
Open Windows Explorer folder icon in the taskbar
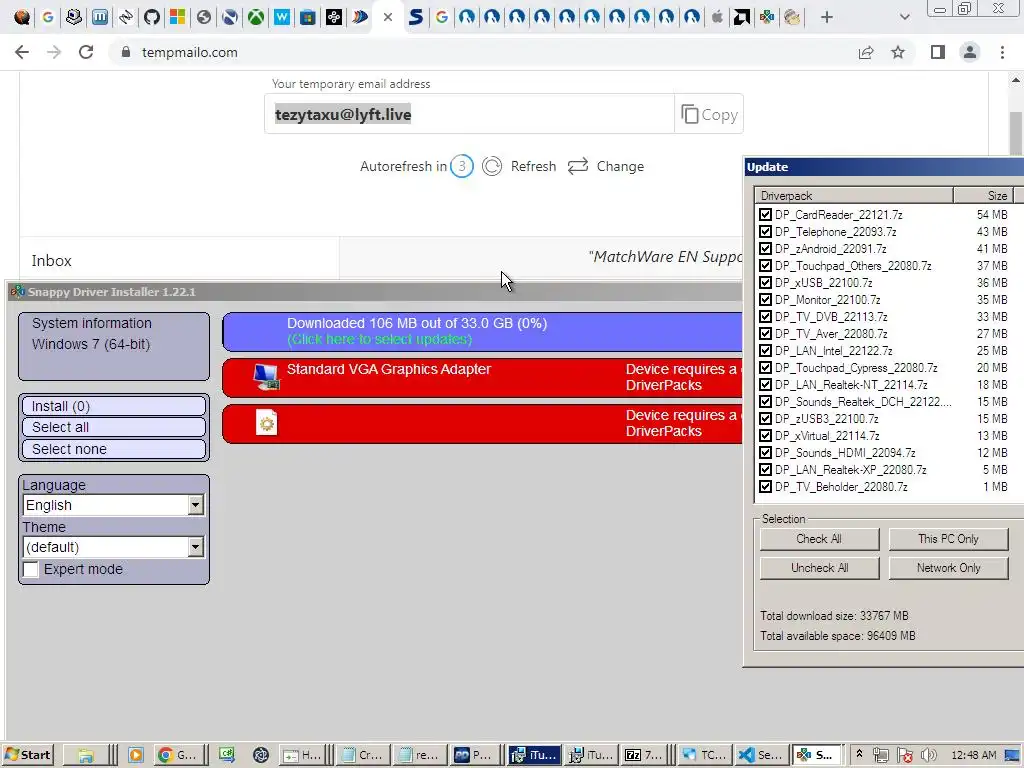pyautogui.click(x=86, y=755)
